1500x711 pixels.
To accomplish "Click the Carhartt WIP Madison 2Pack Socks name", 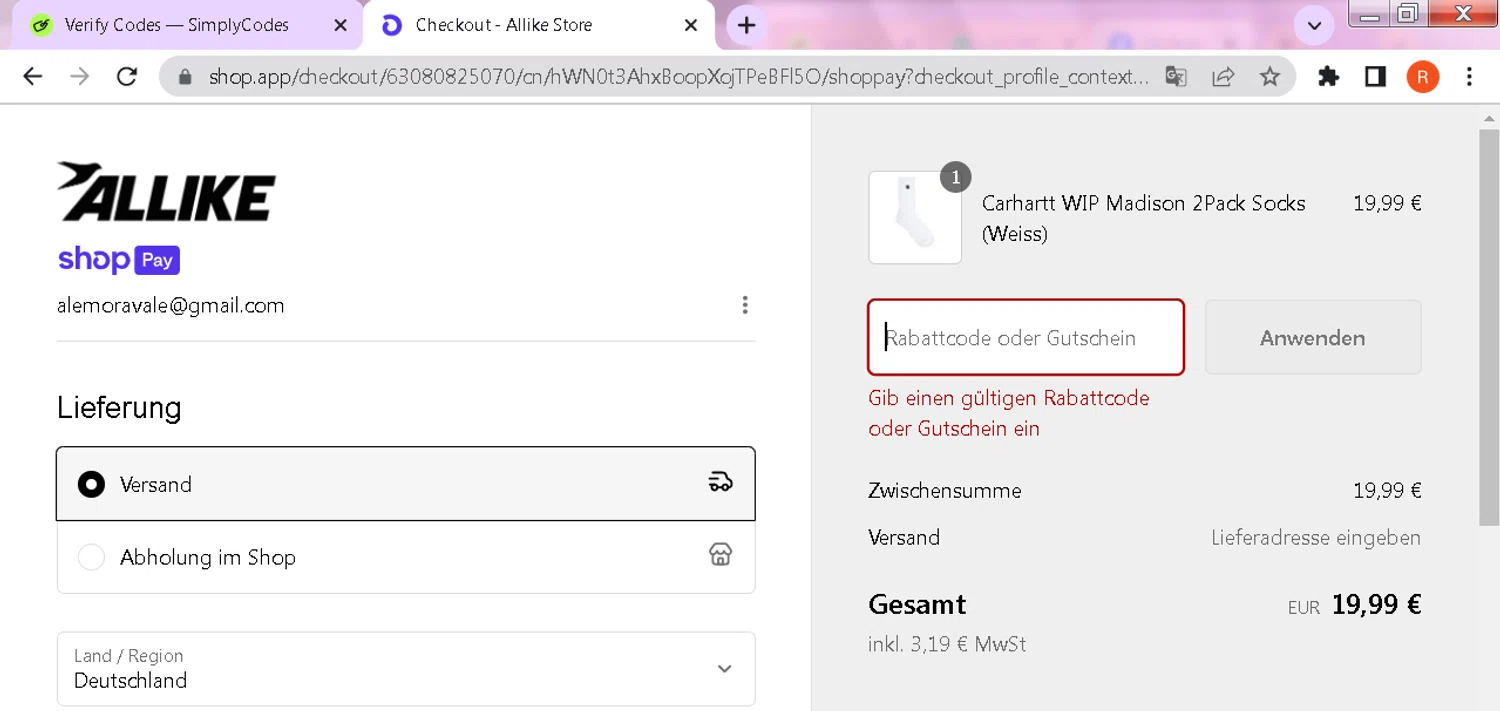I will [x=1143, y=218].
